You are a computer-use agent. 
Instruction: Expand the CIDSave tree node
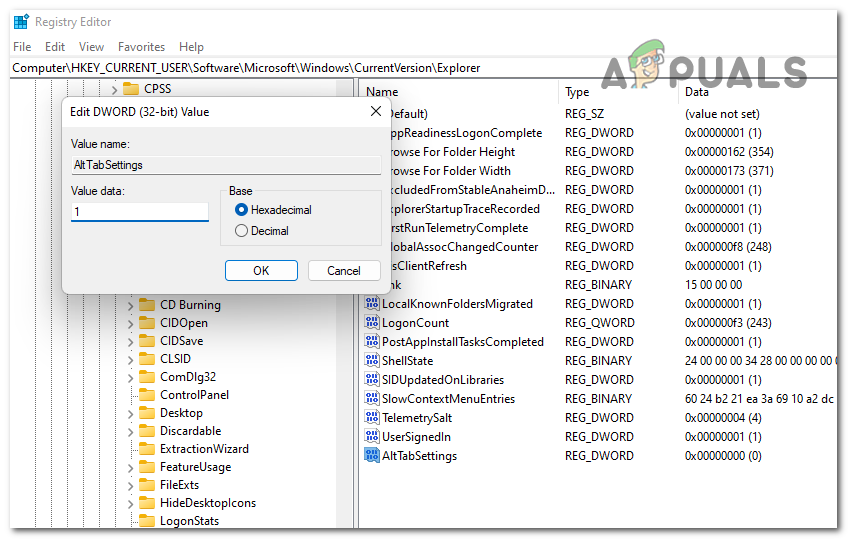pyautogui.click(x=130, y=342)
